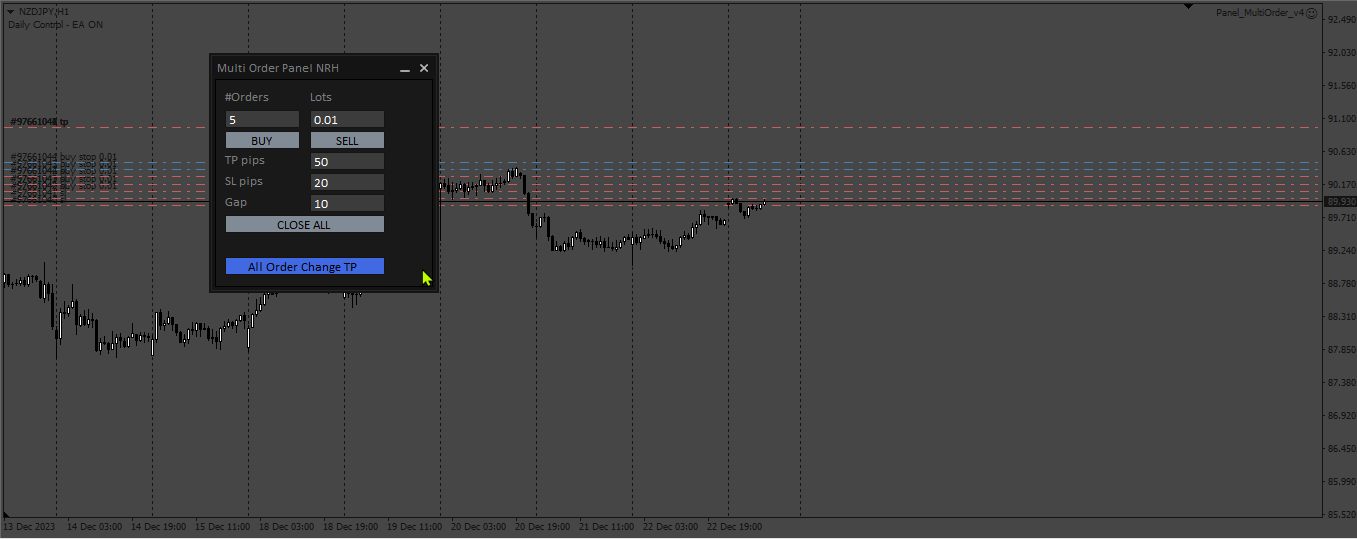Click the SELL button in the panel
This screenshot has height=540, width=1357.
click(347, 141)
